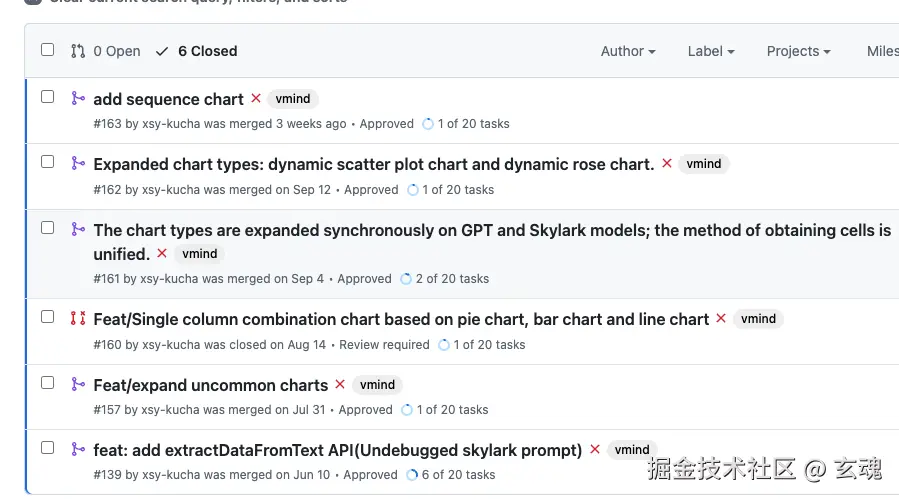Open the Expanded chart types pull request

click(x=373, y=164)
